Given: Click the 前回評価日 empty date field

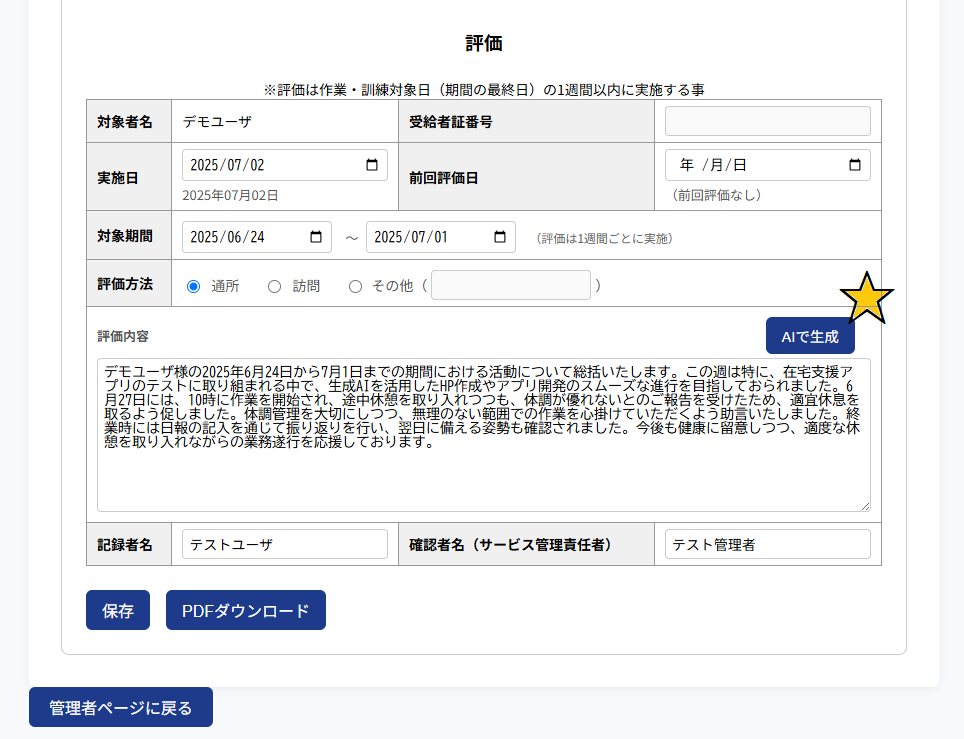Looking at the screenshot, I should (767, 165).
